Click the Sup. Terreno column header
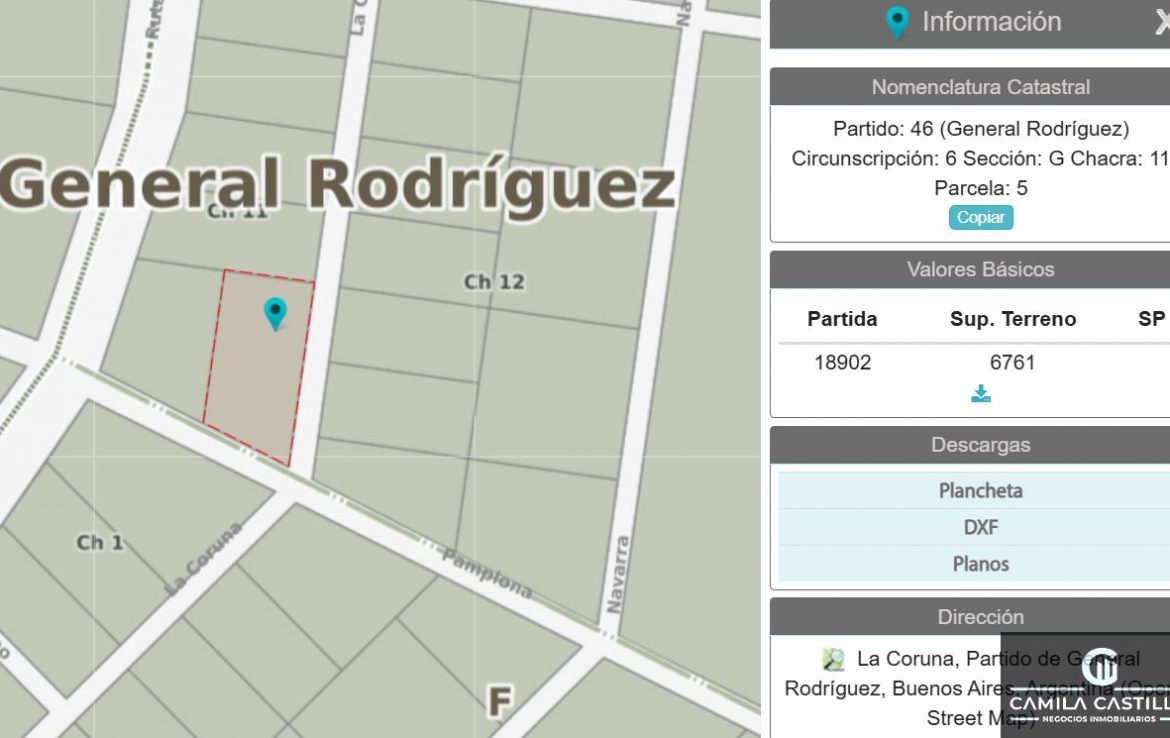 1012,319
